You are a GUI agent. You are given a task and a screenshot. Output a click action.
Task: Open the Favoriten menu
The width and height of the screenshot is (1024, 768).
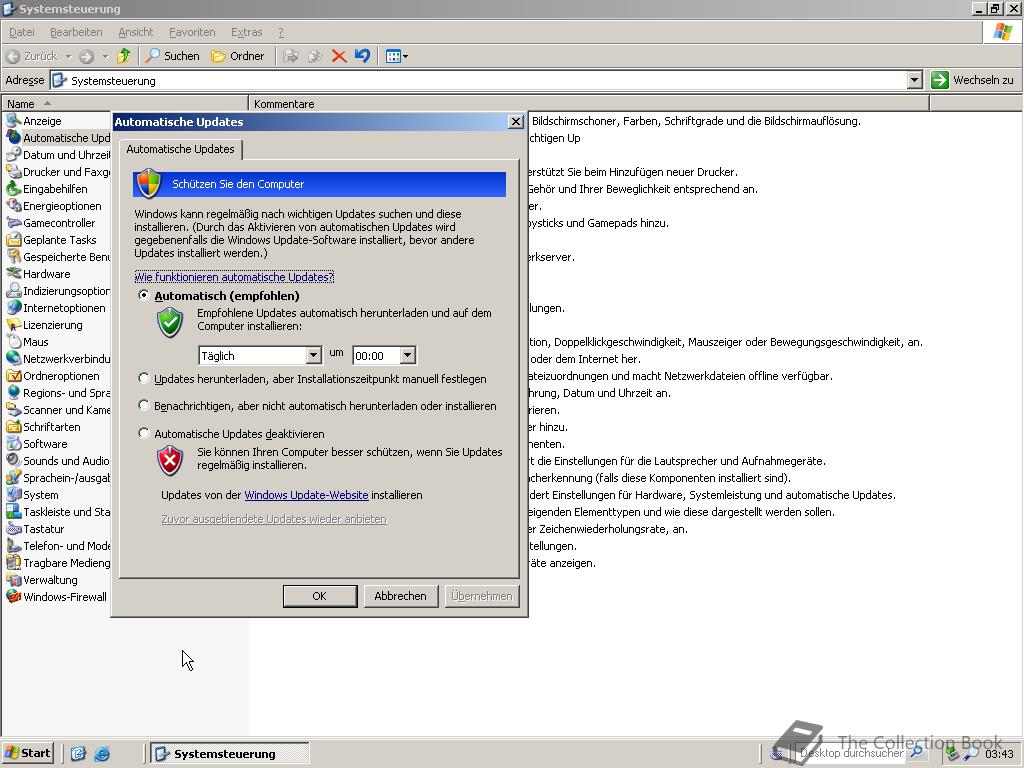pos(192,32)
